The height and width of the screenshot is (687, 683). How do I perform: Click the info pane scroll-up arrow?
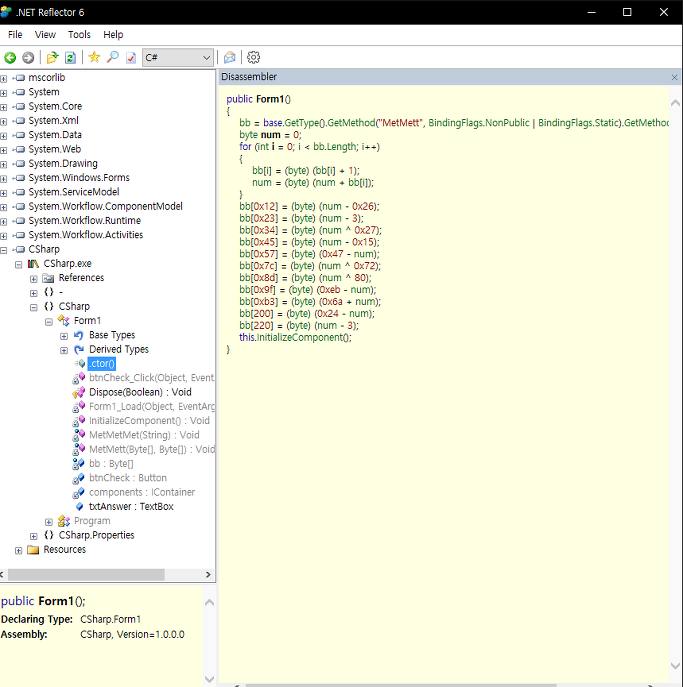click(x=209, y=603)
